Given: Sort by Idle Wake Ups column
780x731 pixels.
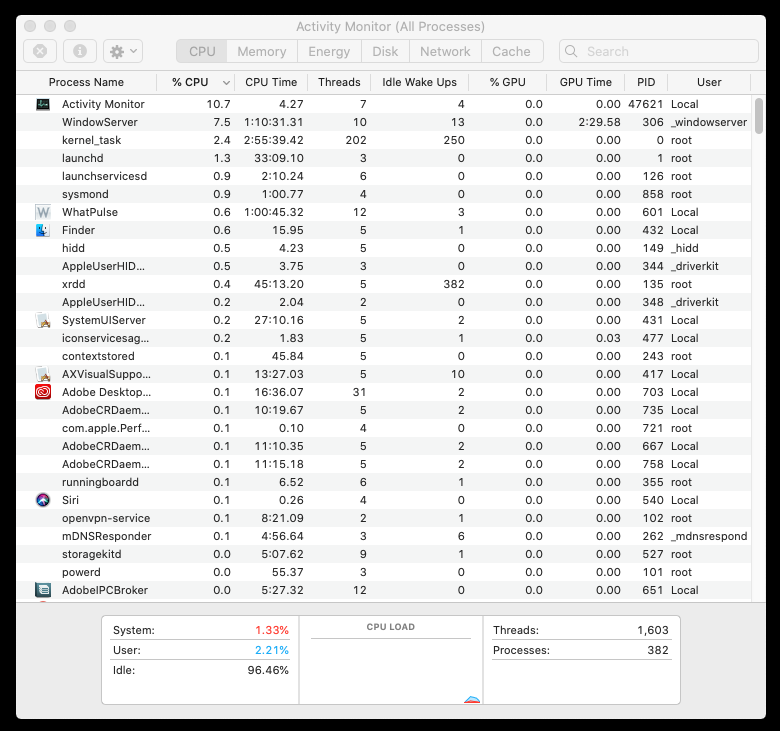Looking at the screenshot, I should pyautogui.click(x=419, y=82).
